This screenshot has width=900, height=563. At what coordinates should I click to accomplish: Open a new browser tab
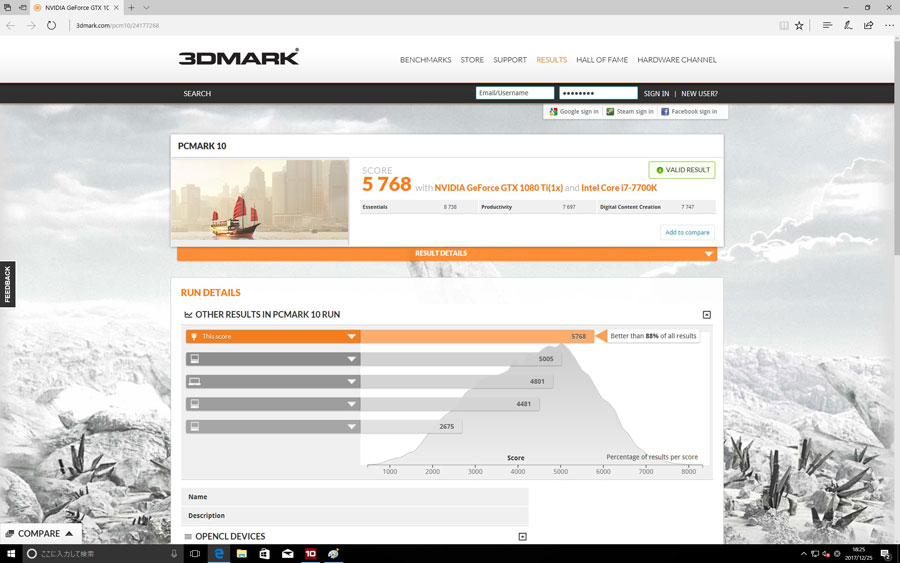pos(131,7)
